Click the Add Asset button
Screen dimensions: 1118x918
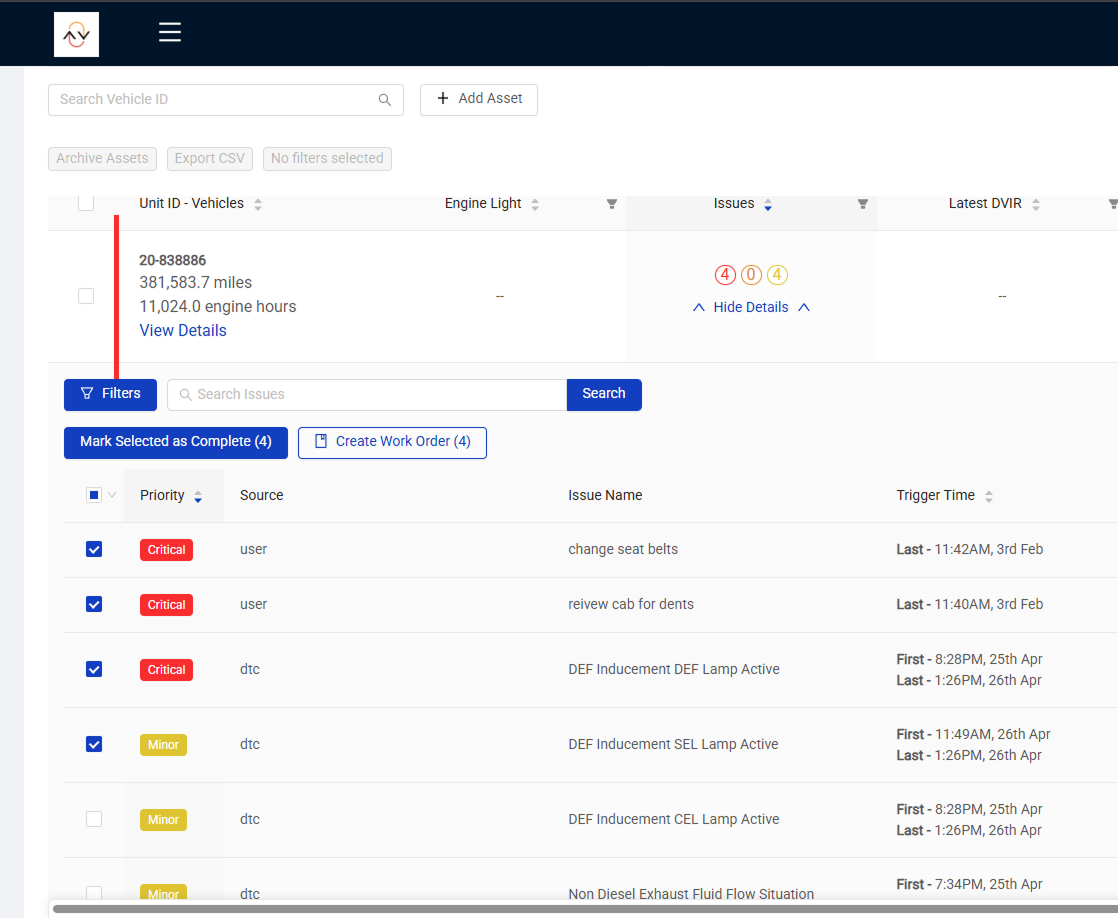coord(479,99)
